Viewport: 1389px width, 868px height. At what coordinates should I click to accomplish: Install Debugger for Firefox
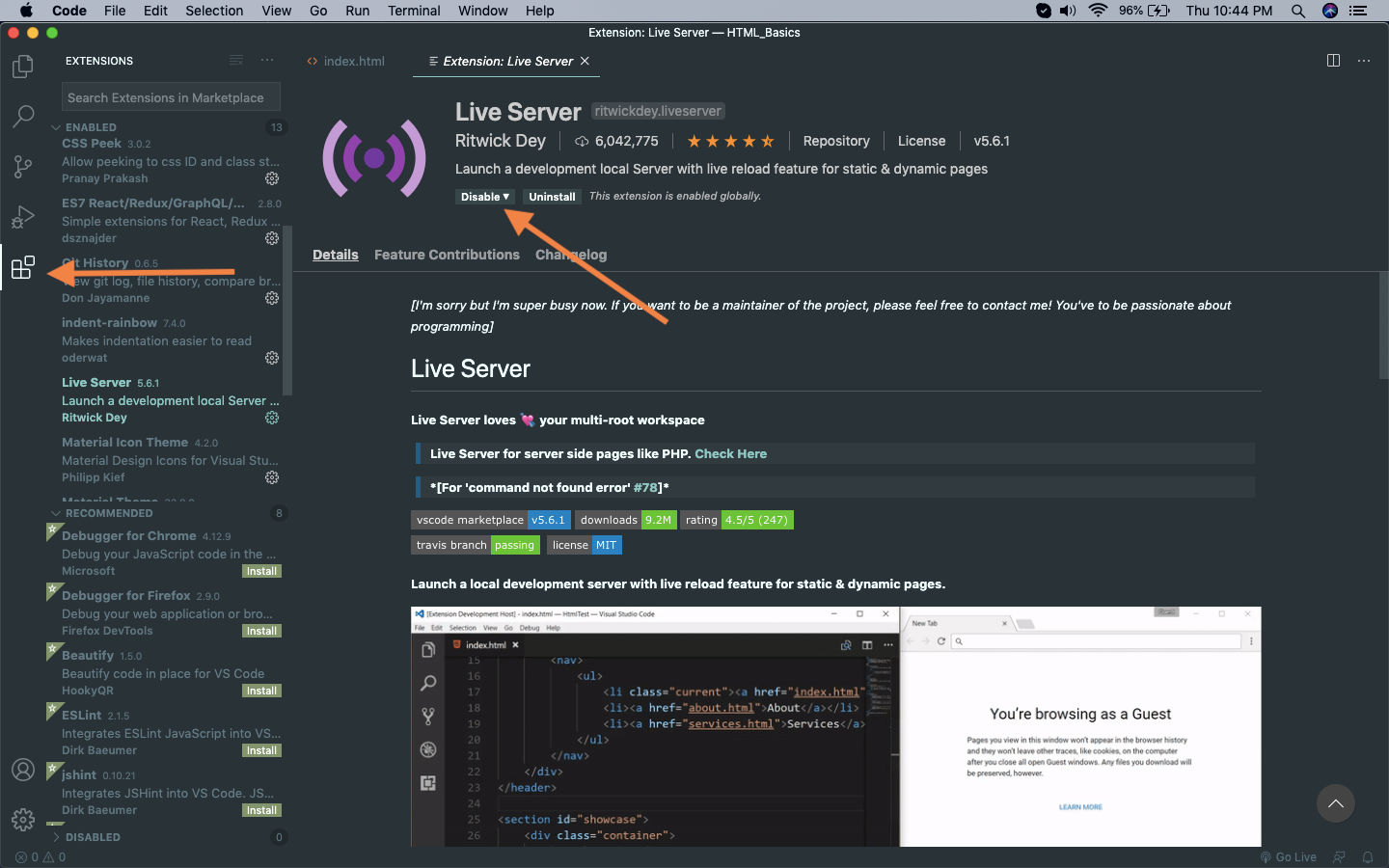pos(261,631)
